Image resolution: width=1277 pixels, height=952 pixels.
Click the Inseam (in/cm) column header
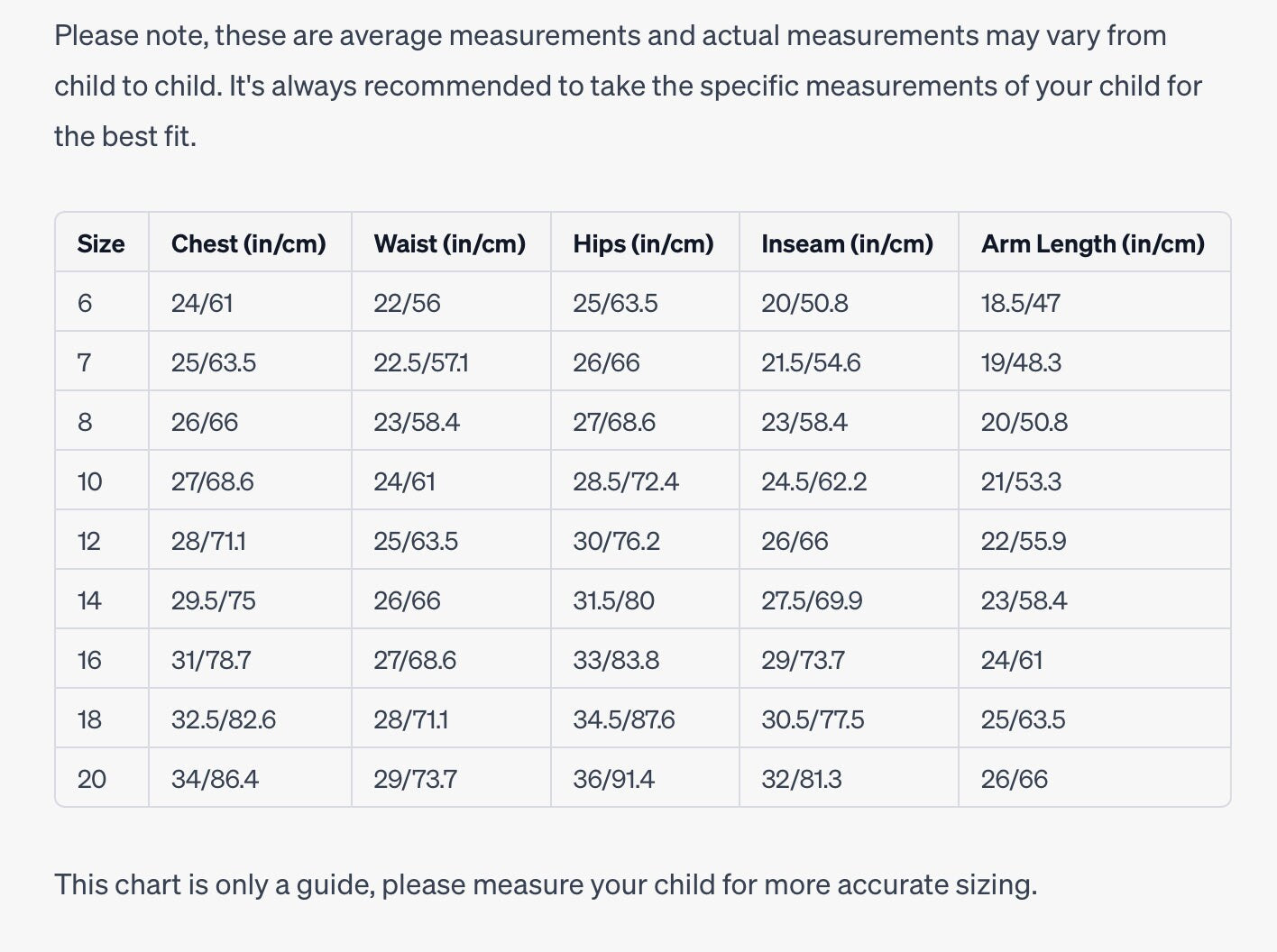pos(848,243)
